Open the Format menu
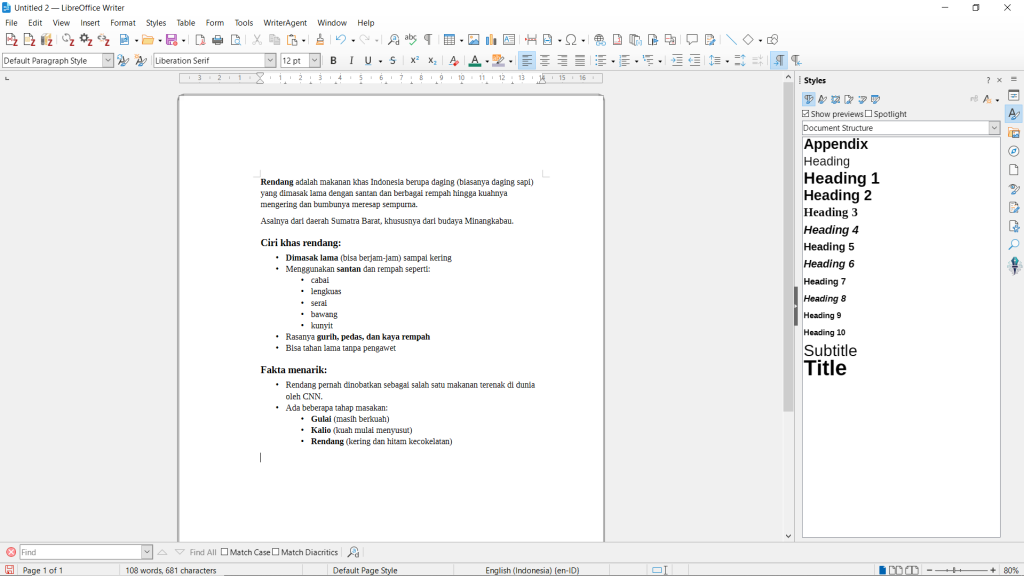1024x576 pixels. coord(123,22)
